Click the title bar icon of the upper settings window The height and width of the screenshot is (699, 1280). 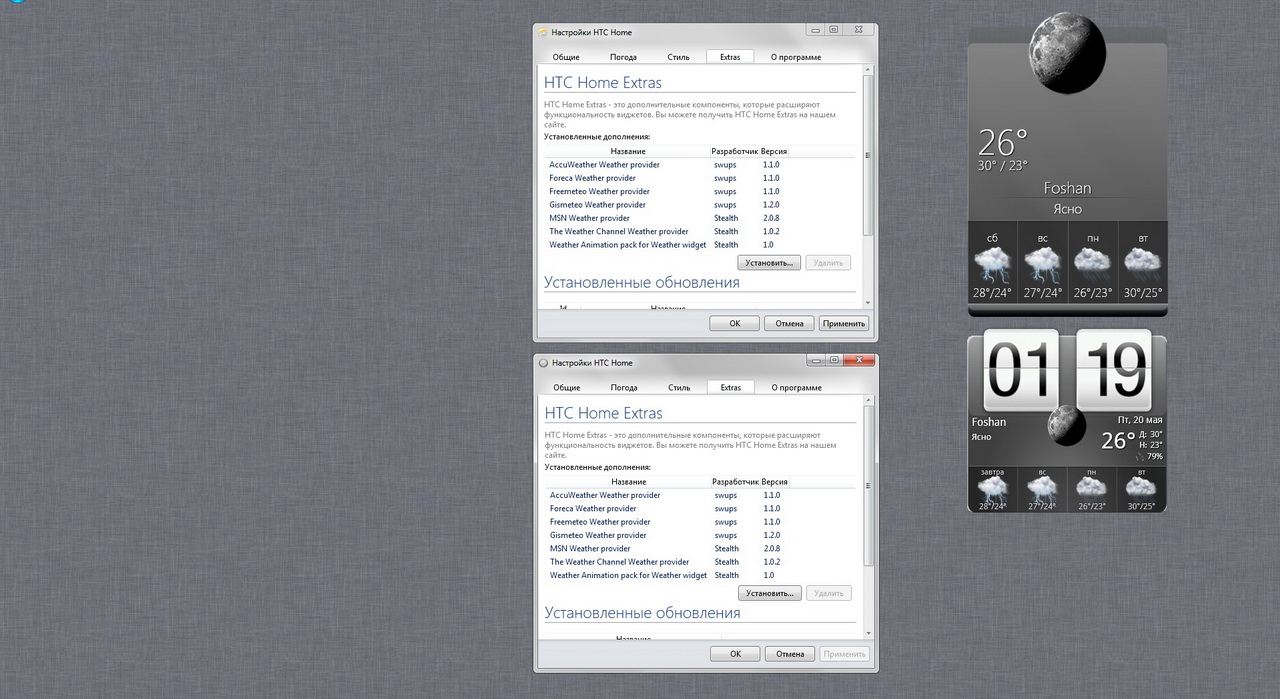pyautogui.click(x=543, y=32)
